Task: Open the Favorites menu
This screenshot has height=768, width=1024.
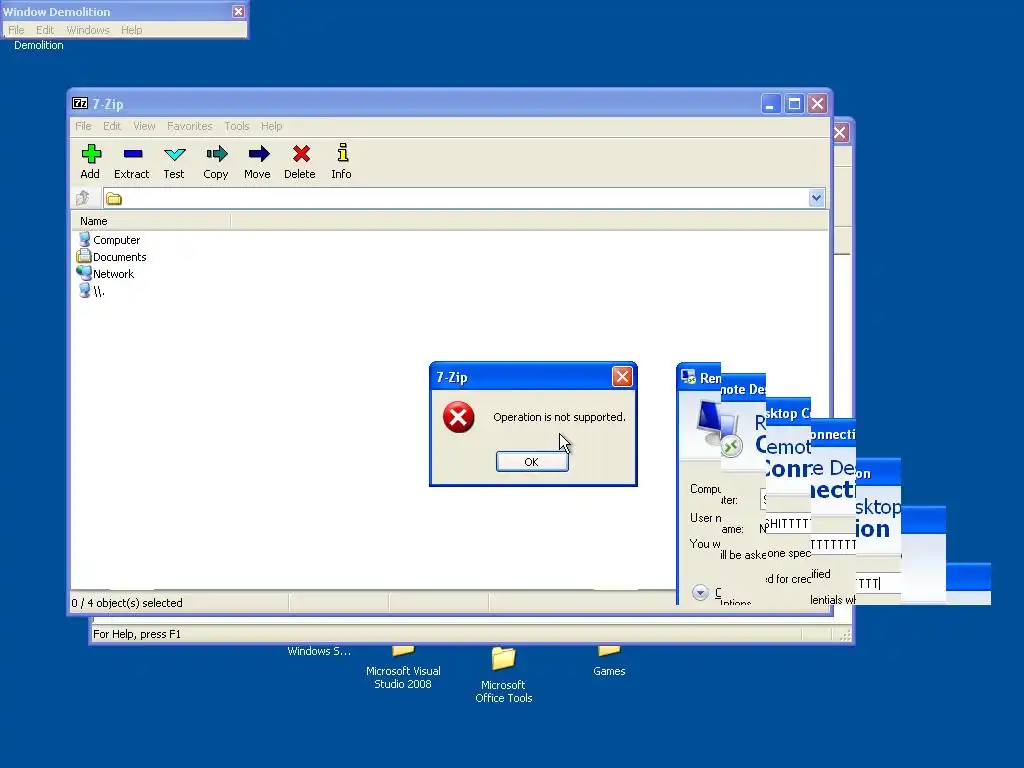Action: coord(189,126)
